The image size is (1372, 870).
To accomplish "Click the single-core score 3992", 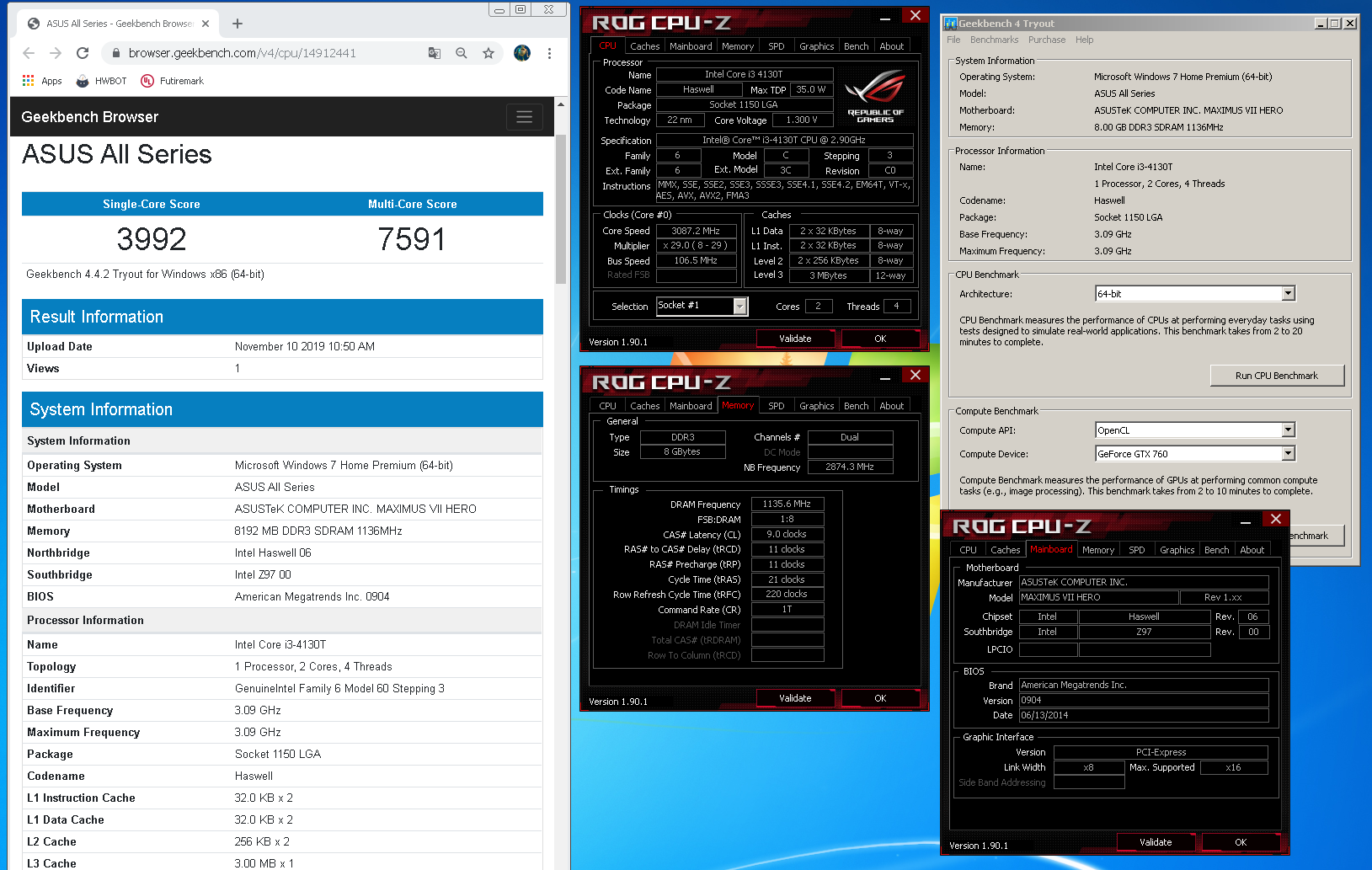I will pos(152,239).
